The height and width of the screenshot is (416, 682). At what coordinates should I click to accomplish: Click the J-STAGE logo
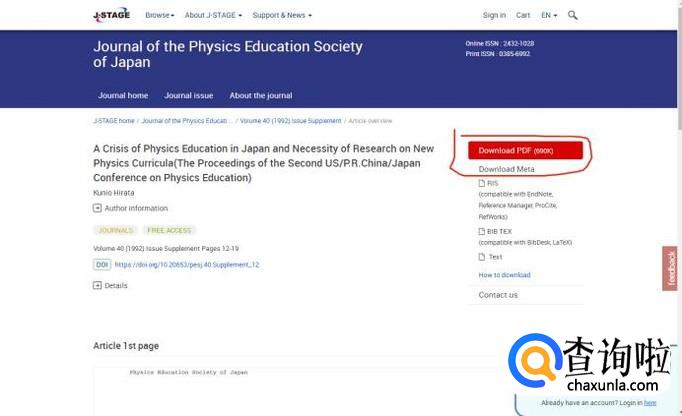110,15
